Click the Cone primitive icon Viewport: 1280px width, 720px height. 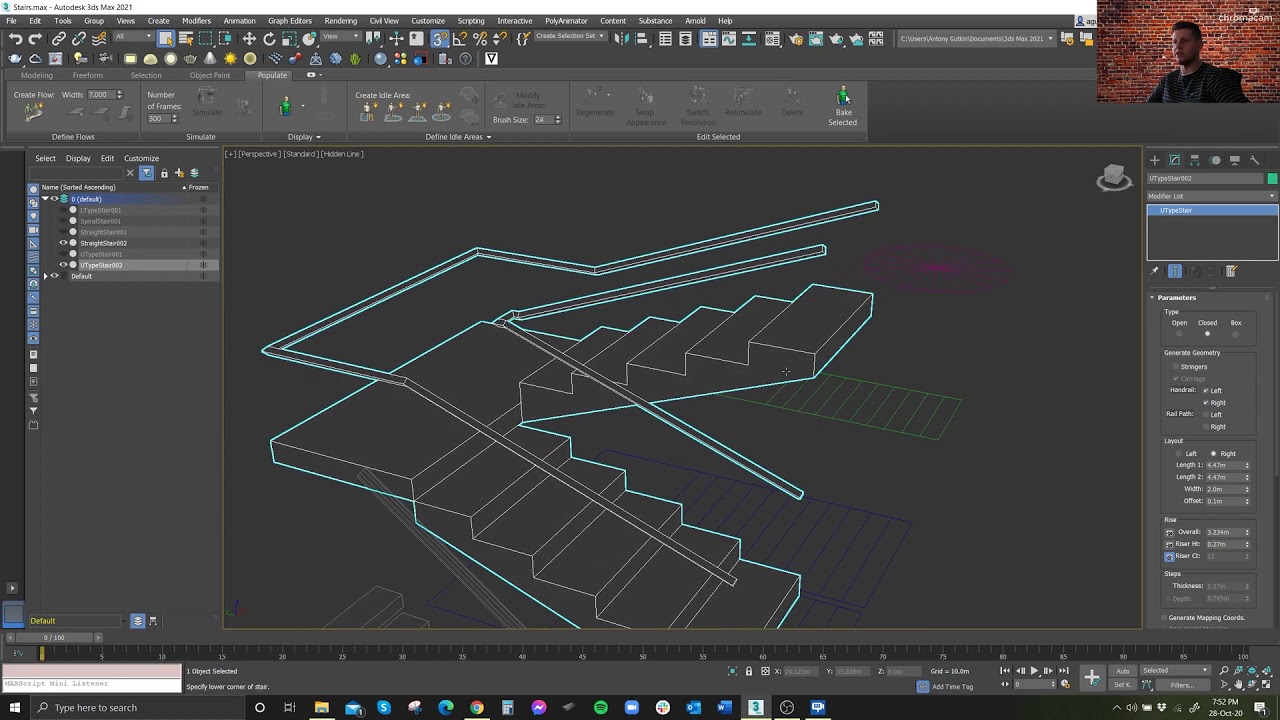(x=211, y=59)
